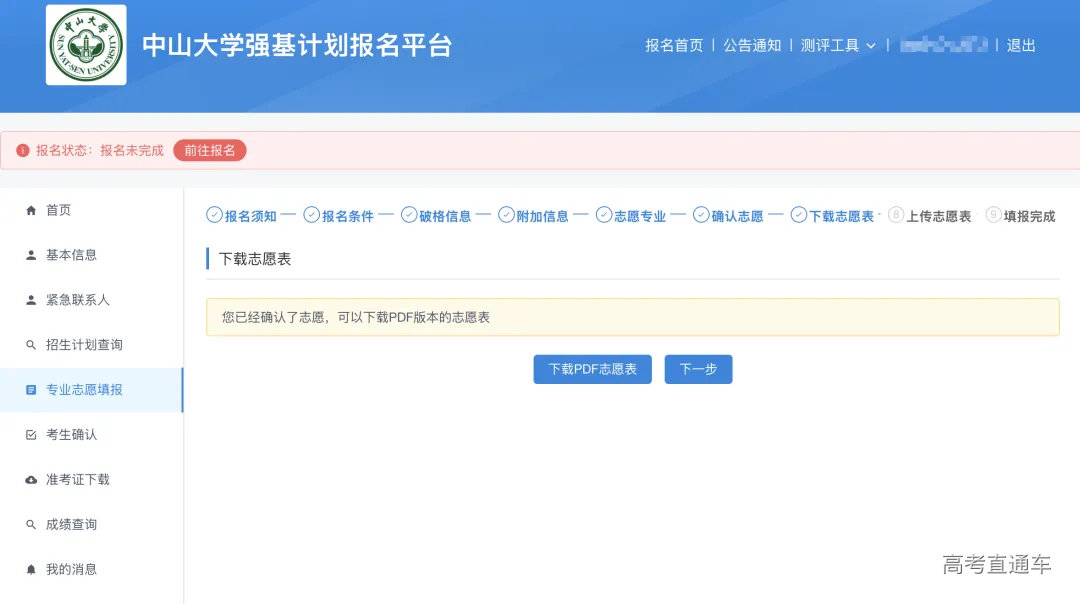Select the 专业志愿填报 book icon

click(x=33, y=389)
